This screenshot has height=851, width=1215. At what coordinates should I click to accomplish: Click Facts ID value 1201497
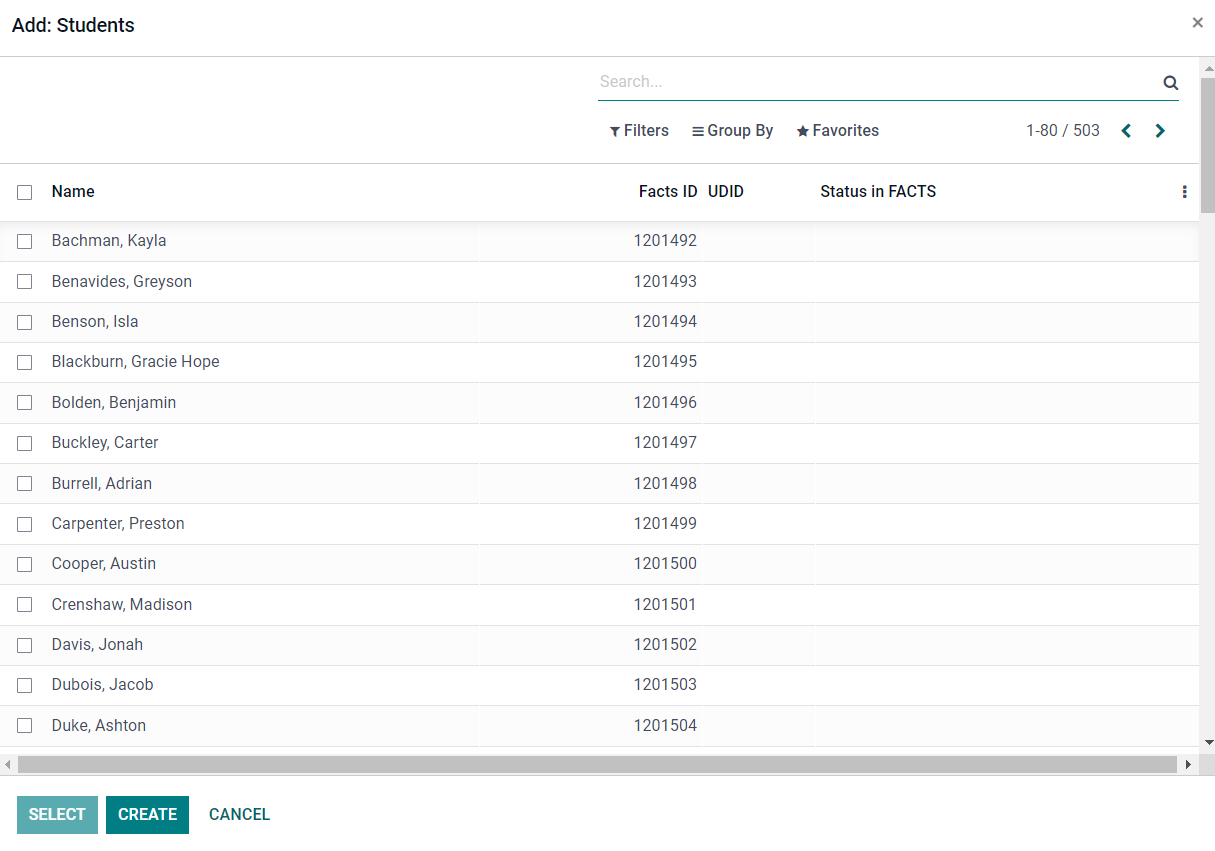click(x=665, y=443)
